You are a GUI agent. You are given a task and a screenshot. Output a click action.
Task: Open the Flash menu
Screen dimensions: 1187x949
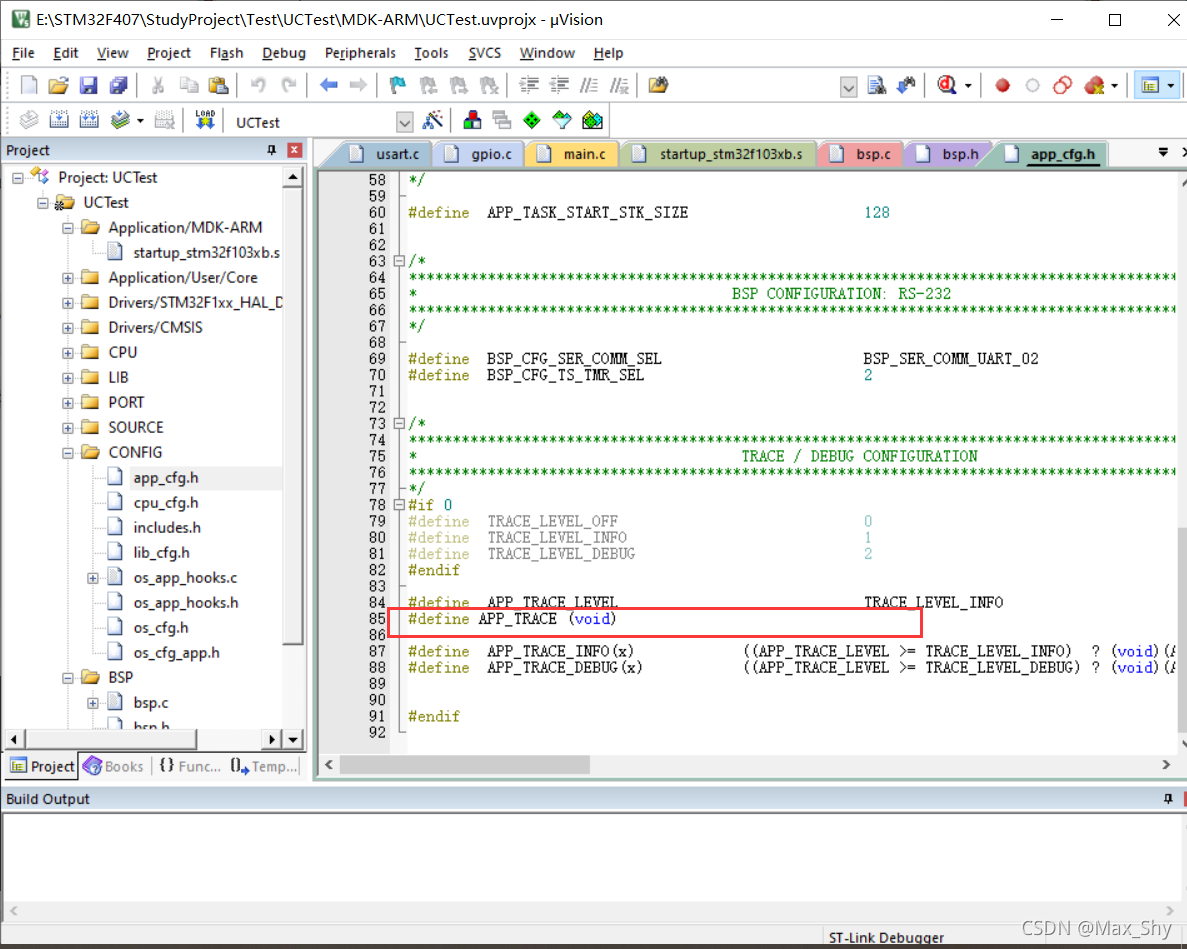[x=226, y=53]
